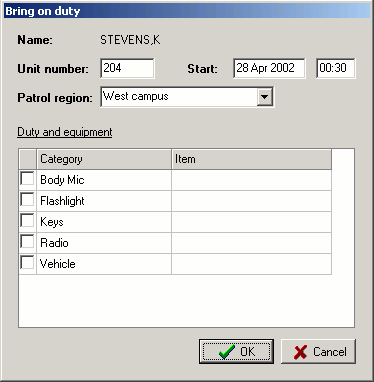Click the OK button
The width and height of the screenshot is (374, 382).
click(236, 351)
